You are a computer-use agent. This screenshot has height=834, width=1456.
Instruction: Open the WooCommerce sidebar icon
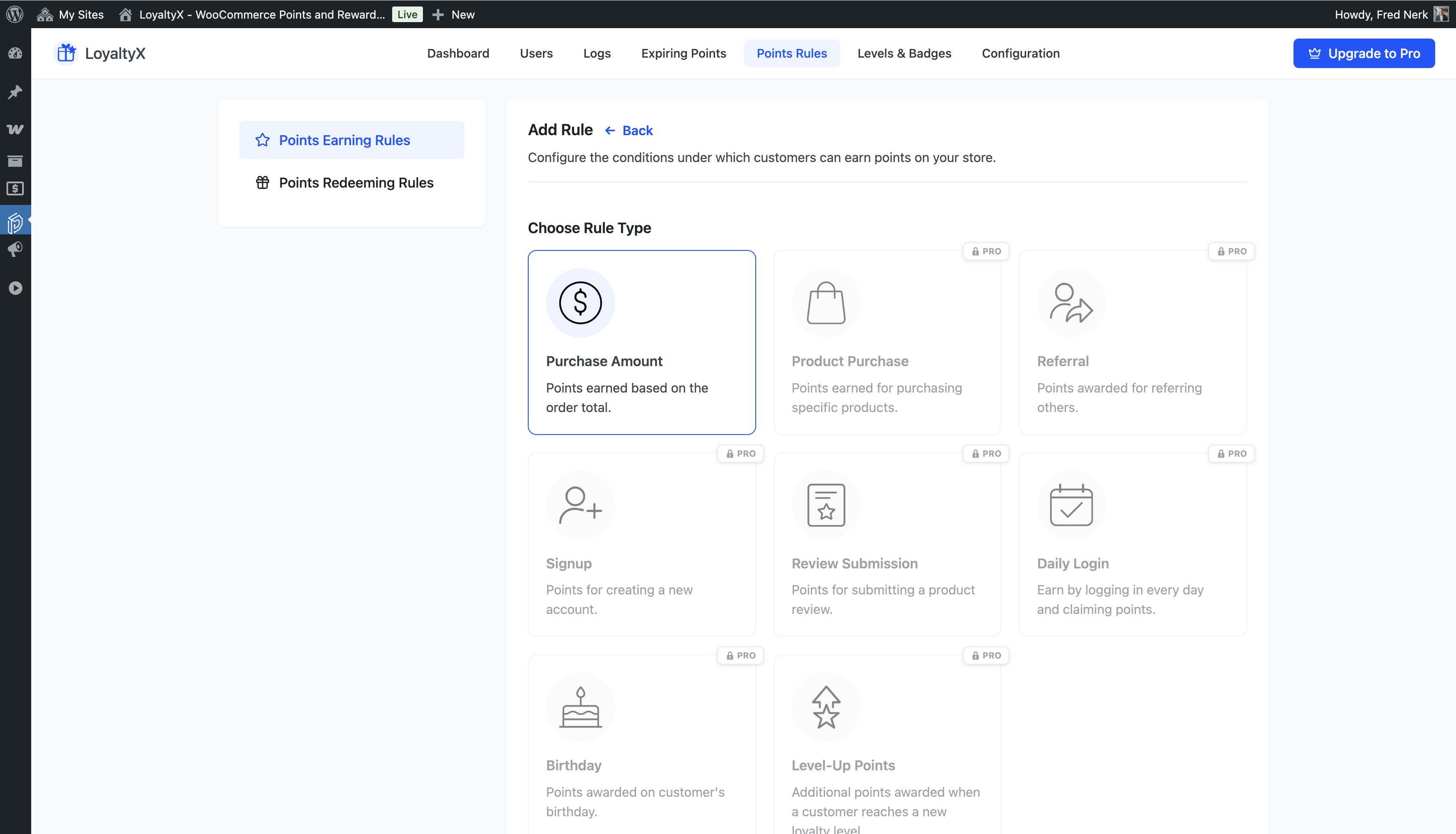(x=15, y=129)
